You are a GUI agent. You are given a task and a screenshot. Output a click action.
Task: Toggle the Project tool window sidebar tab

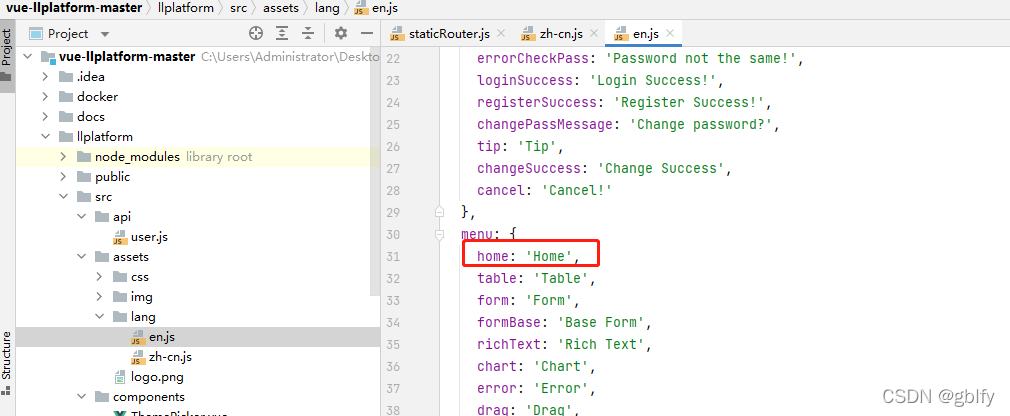(7, 56)
